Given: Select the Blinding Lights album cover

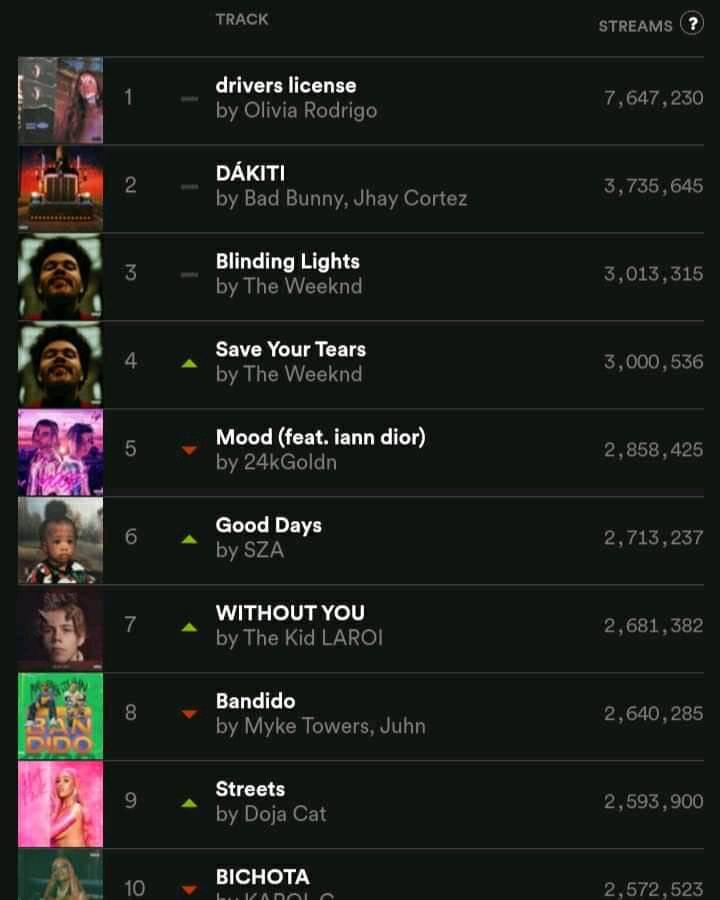Looking at the screenshot, I should (x=61, y=276).
